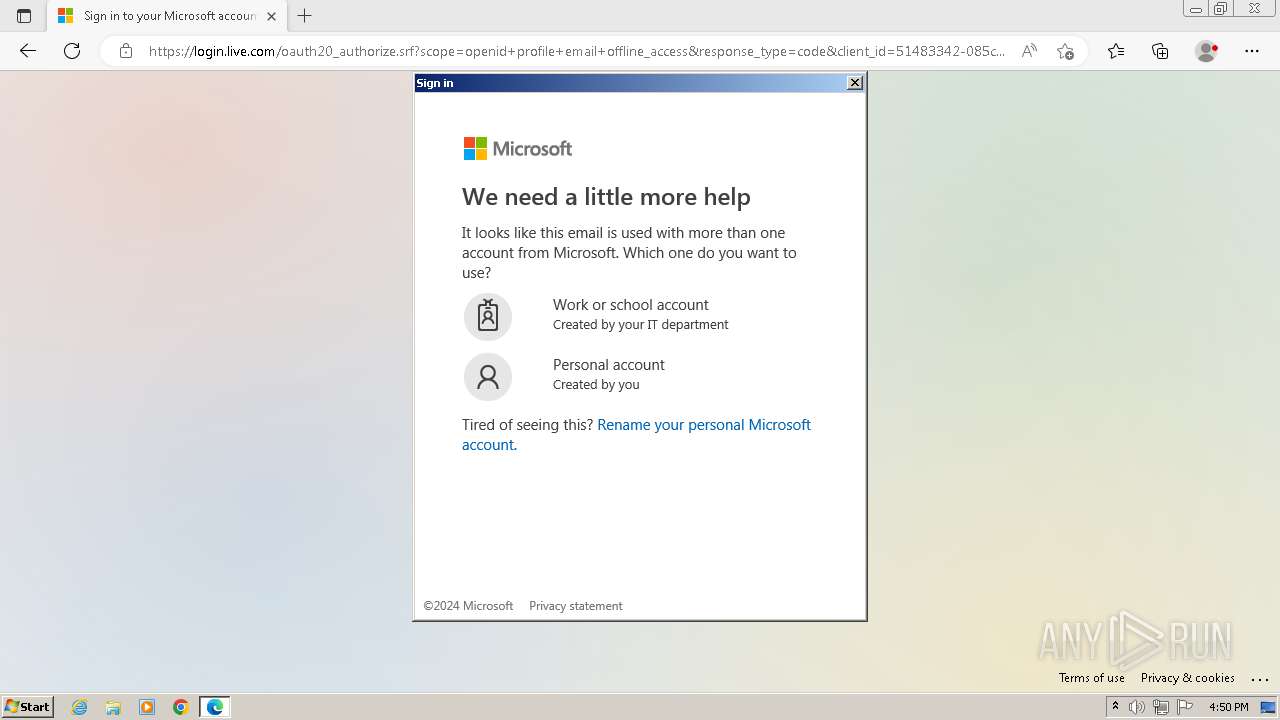
Task: Show hidden system tray icons
Action: [x=1115, y=707]
